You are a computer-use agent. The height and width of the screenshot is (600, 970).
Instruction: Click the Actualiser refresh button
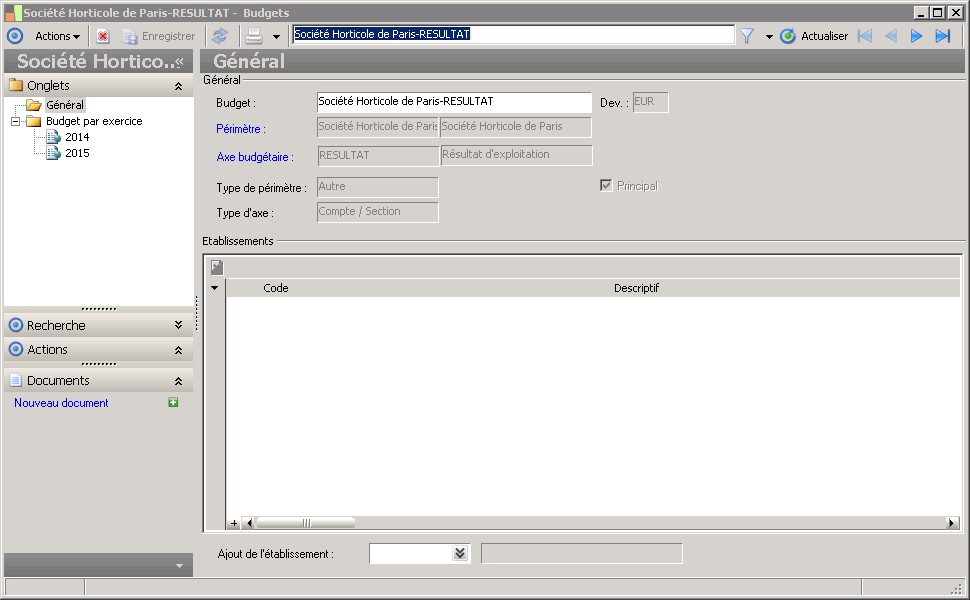(x=814, y=36)
